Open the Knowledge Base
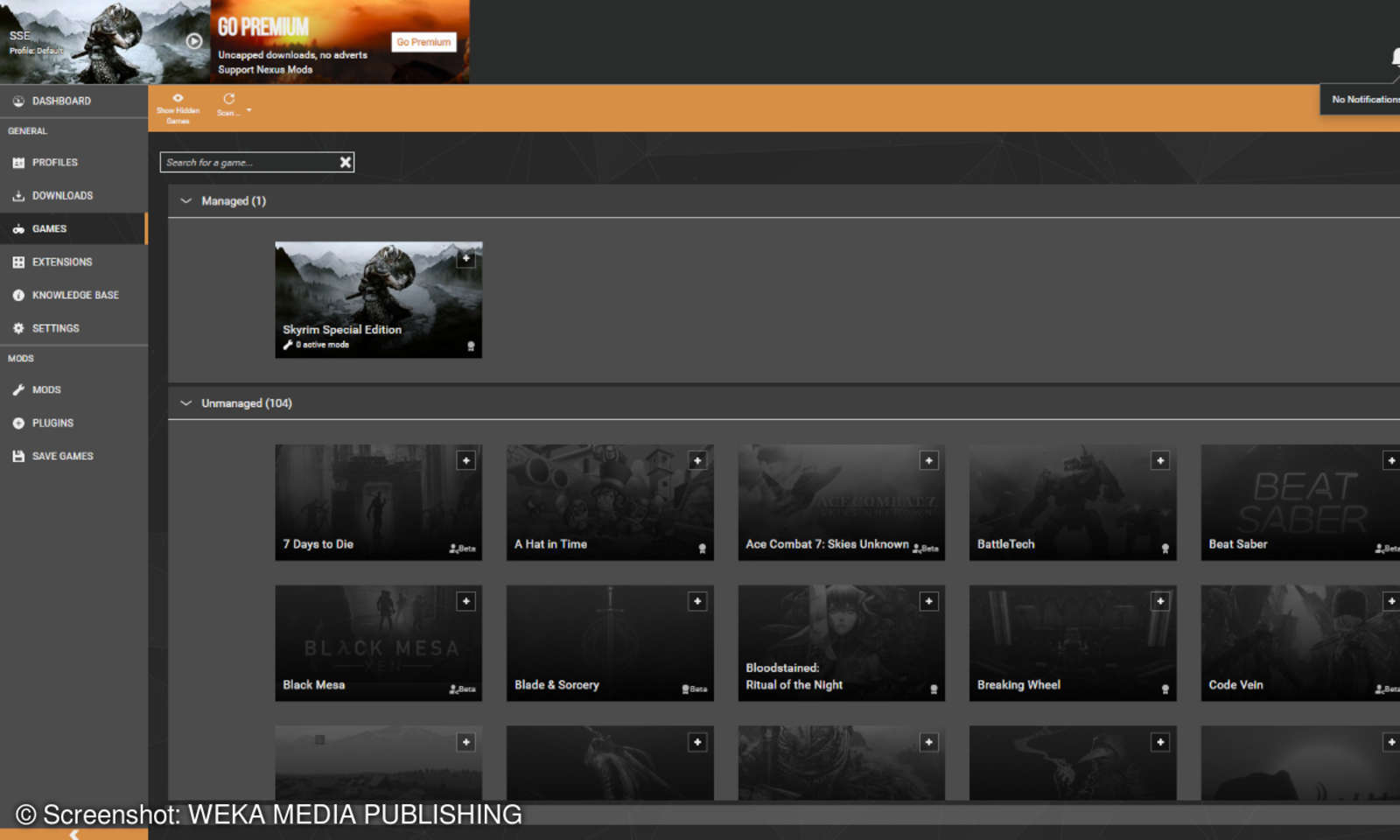This screenshot has height=840, width=1400. point(75,295)
